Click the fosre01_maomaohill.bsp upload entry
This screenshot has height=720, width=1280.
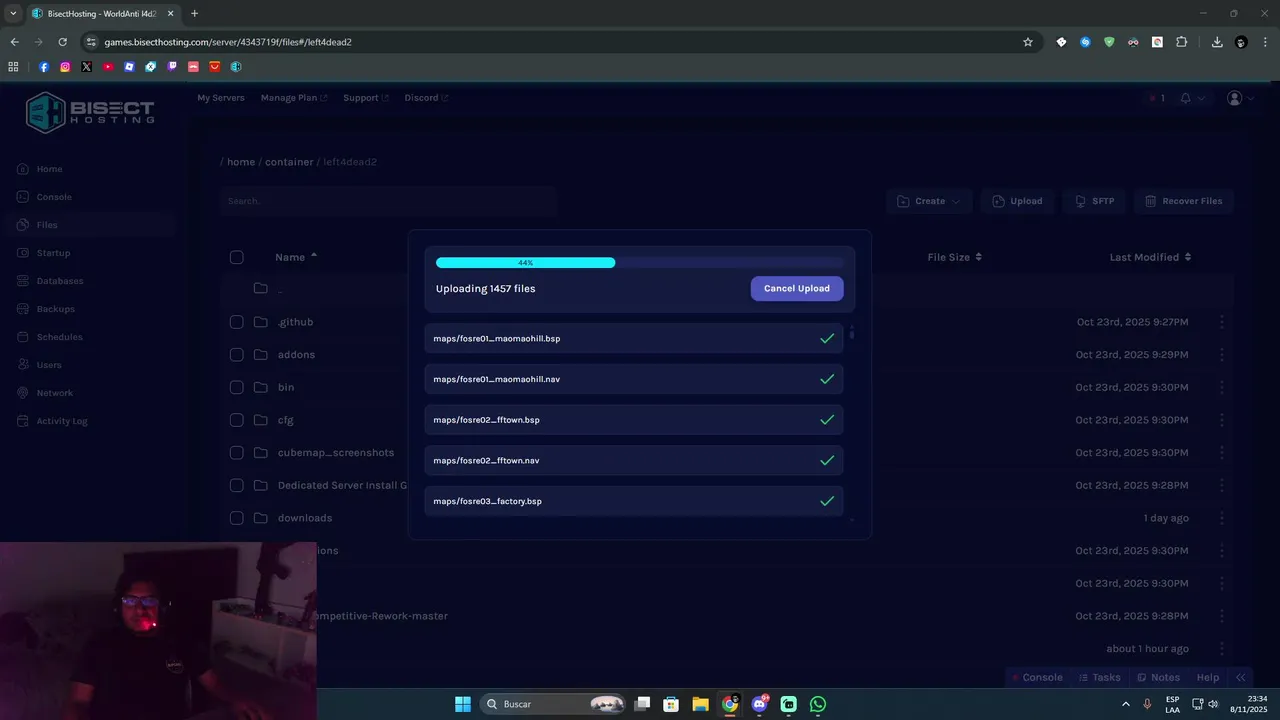pos(633,338)
